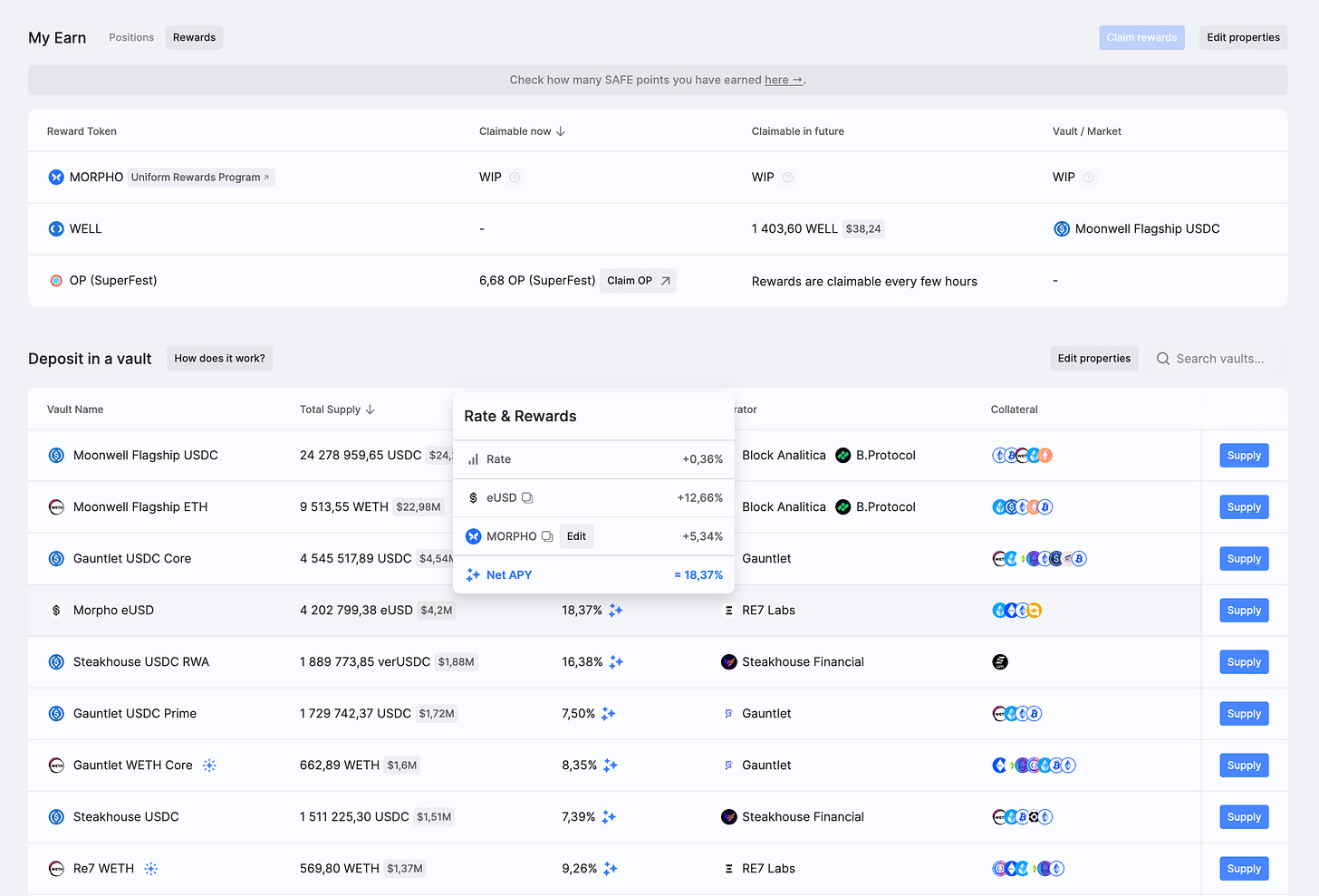Click the gear icon beside Re7 WETH
1319x896 pixels.
(x=151, y=869)
